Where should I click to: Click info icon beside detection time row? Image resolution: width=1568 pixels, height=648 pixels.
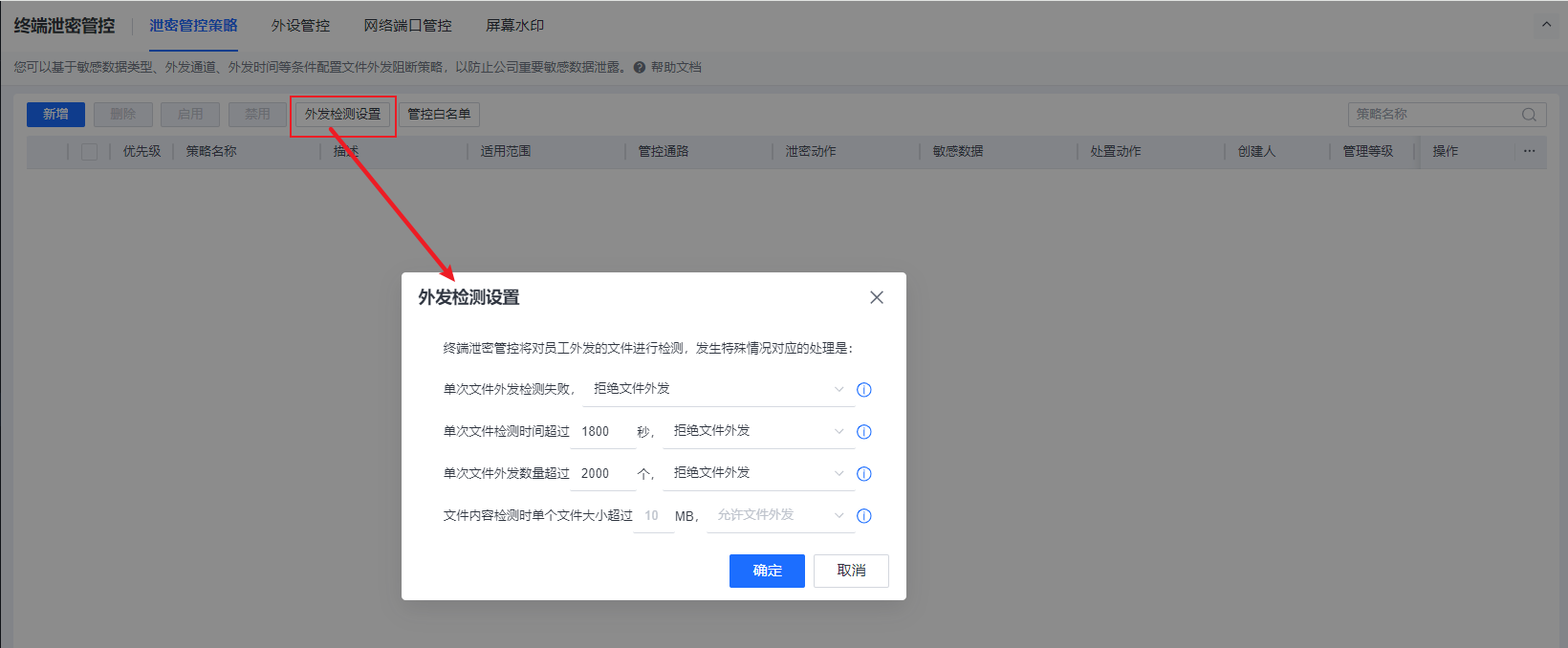[x=863, y=432]
